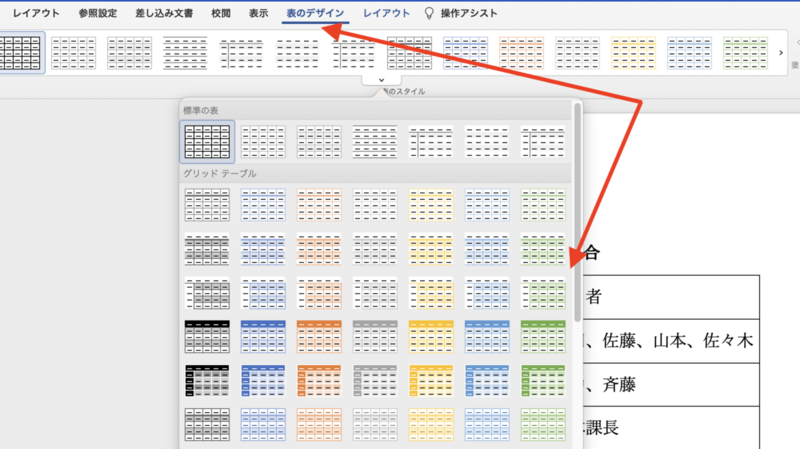Pick orange Grid Table 5 Dark style
Viewport: 800px width, 449px height.
(x=319, y=381)
